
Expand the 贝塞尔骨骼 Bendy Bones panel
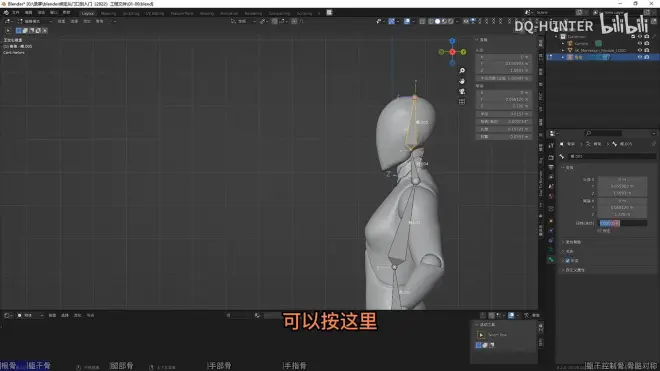coord(564,242)
